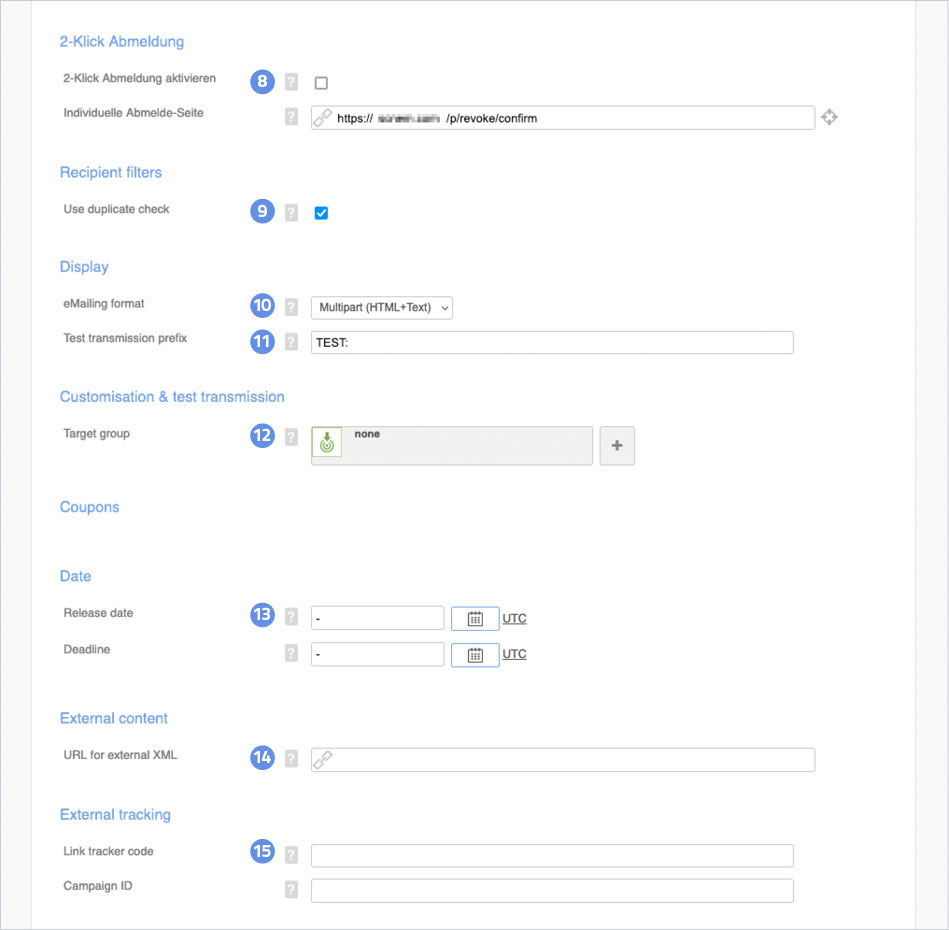Click the UTC link next to Deadline
949x930 pixels.
[514, 654]
